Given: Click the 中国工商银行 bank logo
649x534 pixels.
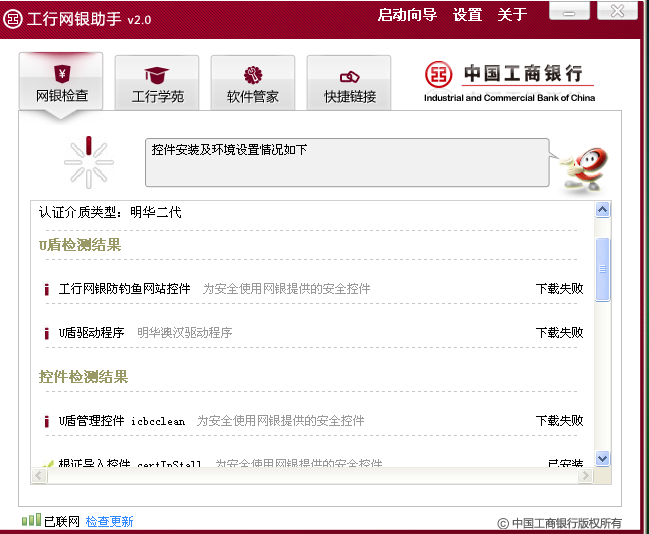Looking at the screenshot, I should [x=510, y=82].
